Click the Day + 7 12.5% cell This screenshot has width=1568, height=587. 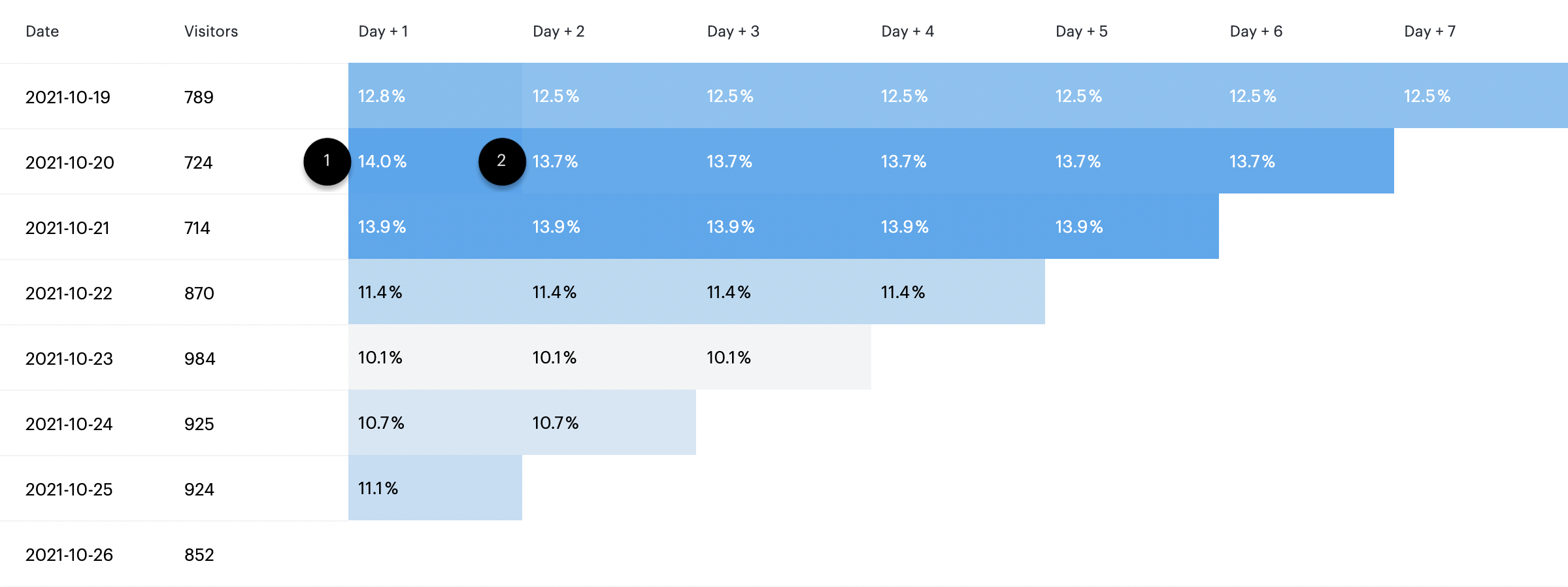[1427, 96]
